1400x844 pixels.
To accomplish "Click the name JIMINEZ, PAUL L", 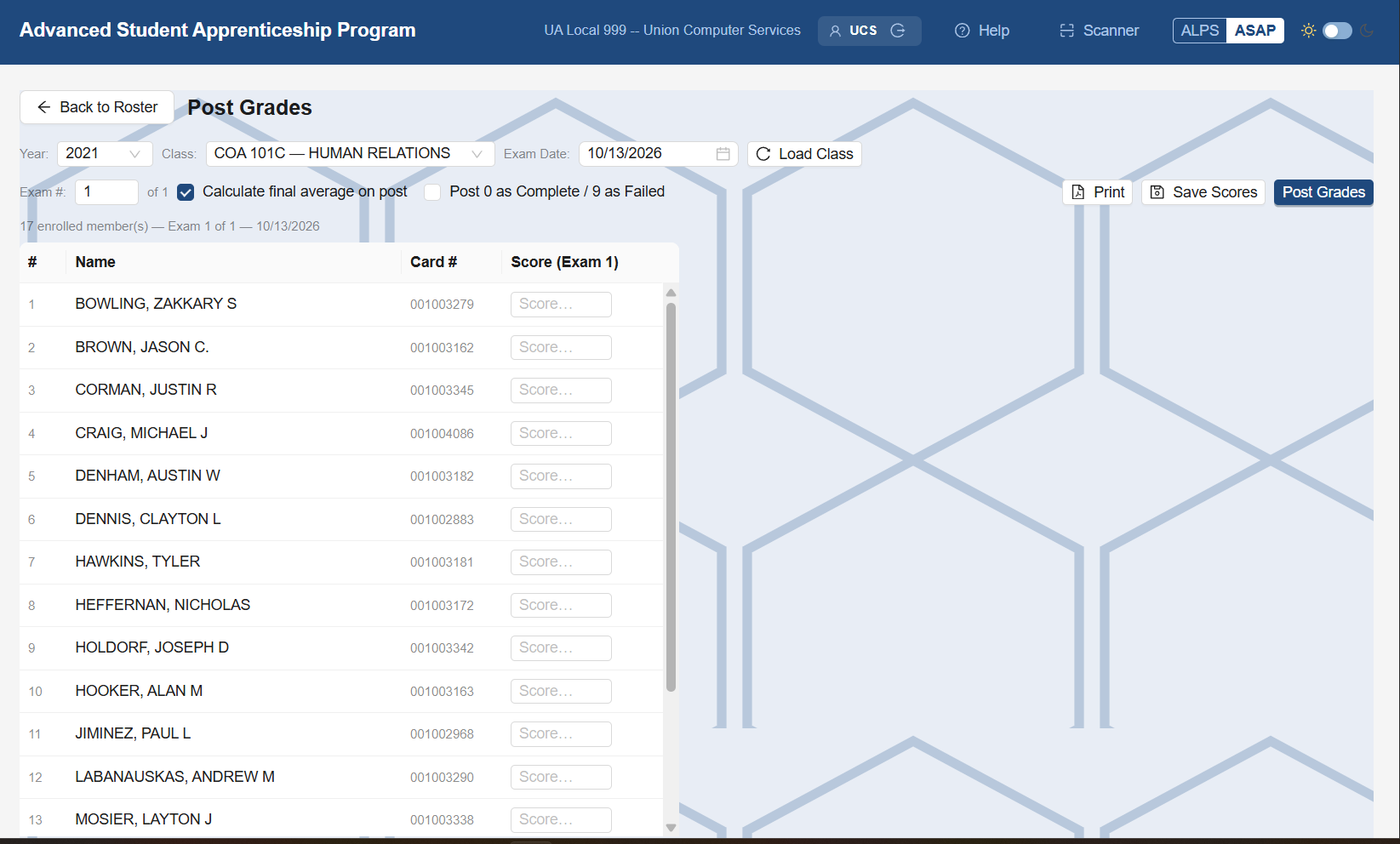I will coord(133,733).
